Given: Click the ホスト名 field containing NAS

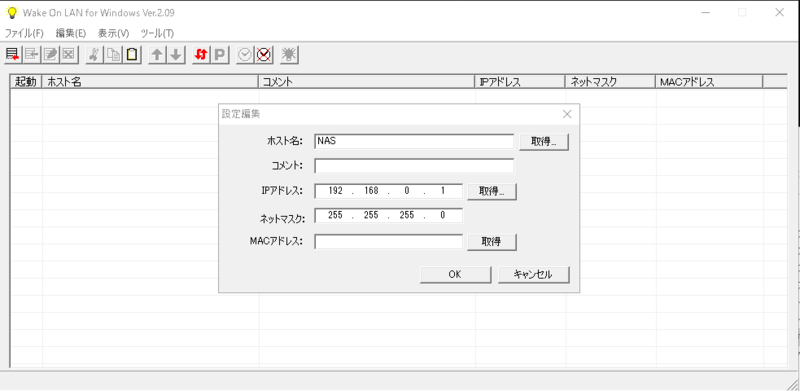Looking at the screenshot, I should (x=414, y=141).
